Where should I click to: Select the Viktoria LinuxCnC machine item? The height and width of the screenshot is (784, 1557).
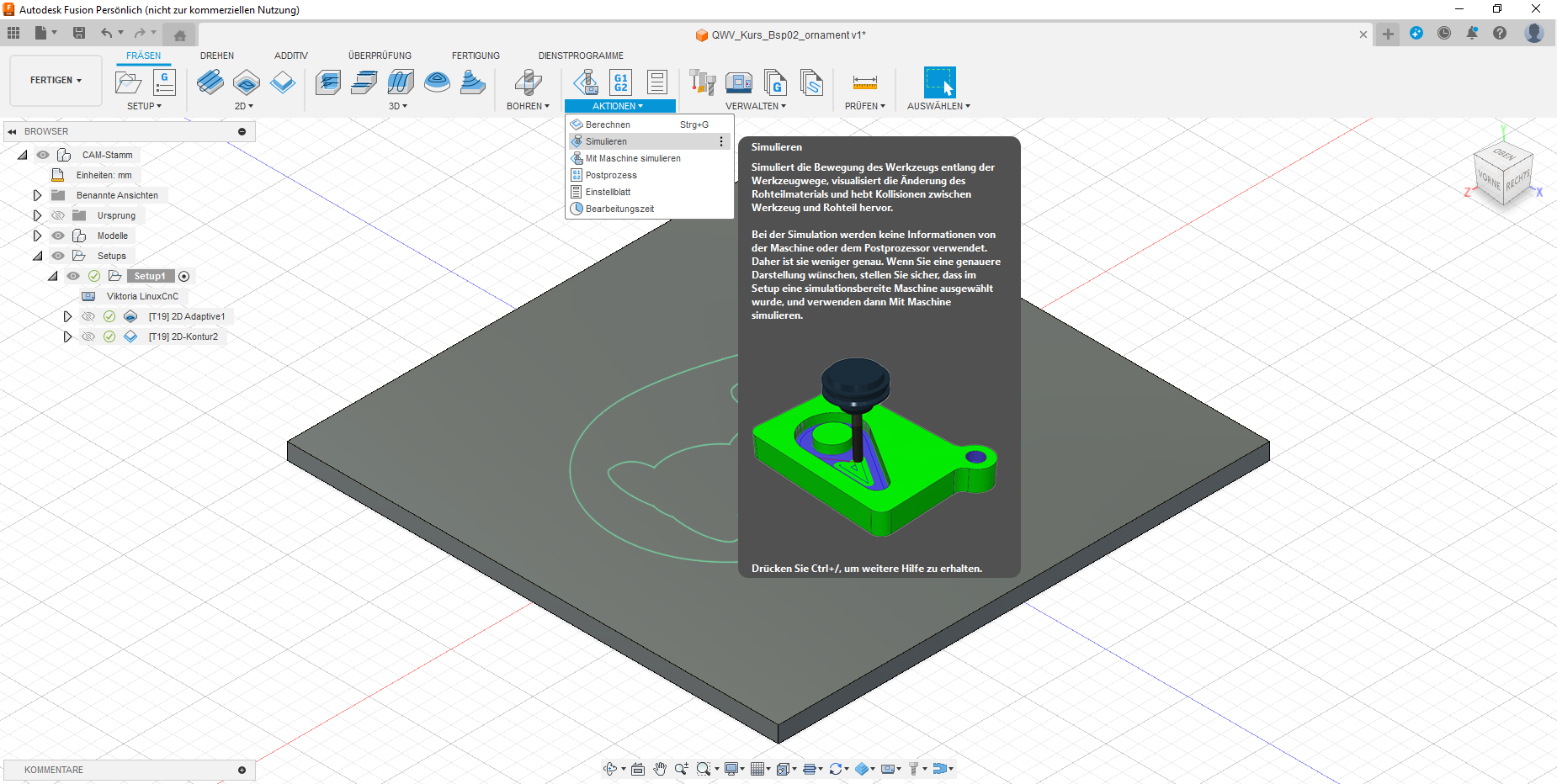142,296
